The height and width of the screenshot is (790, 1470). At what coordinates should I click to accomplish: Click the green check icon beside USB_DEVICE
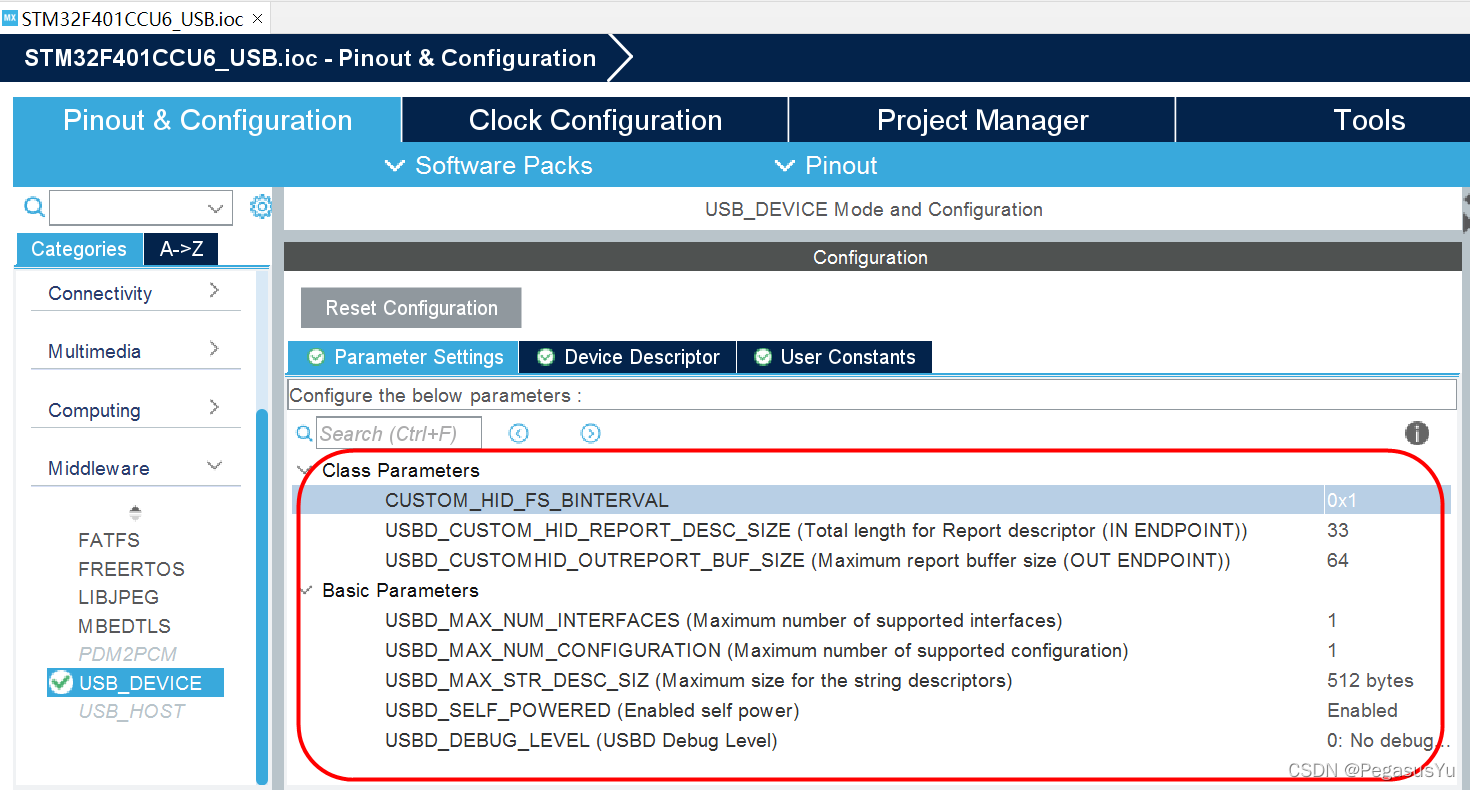pyautogui.click(x=61, y=682)
